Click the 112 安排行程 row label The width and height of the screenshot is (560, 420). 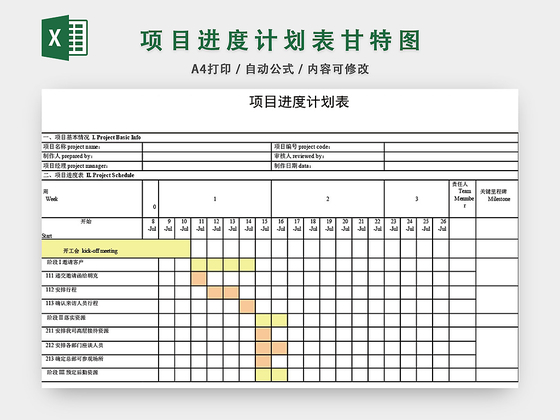click(61, 290)
